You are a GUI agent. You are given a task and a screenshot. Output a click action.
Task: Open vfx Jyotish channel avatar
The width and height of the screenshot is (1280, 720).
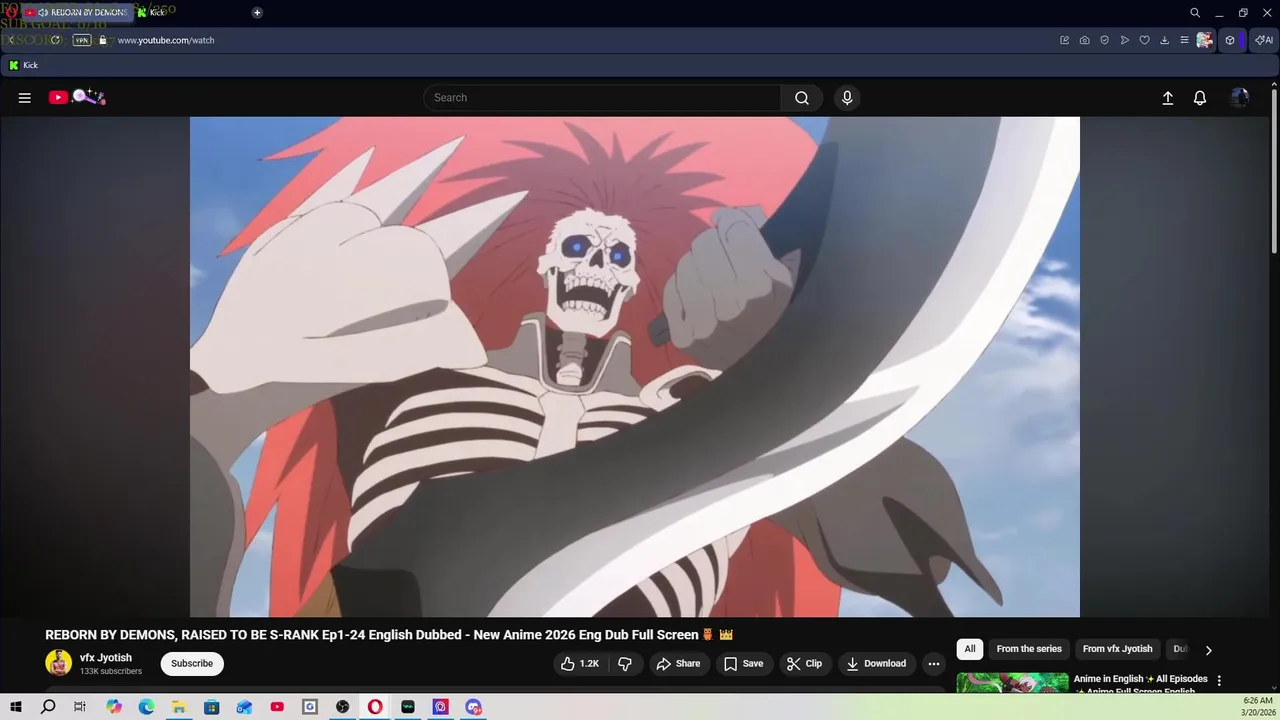[59, 663]
